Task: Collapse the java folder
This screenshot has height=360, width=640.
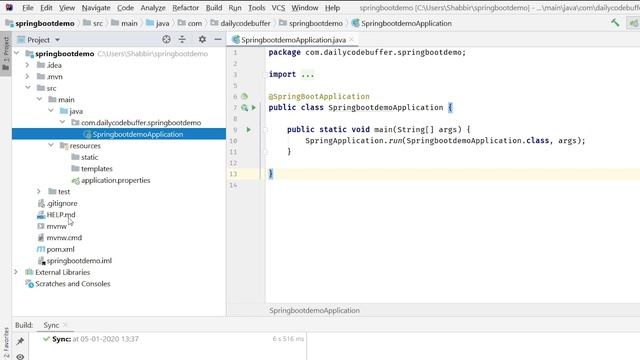Action: pos(51,111)
